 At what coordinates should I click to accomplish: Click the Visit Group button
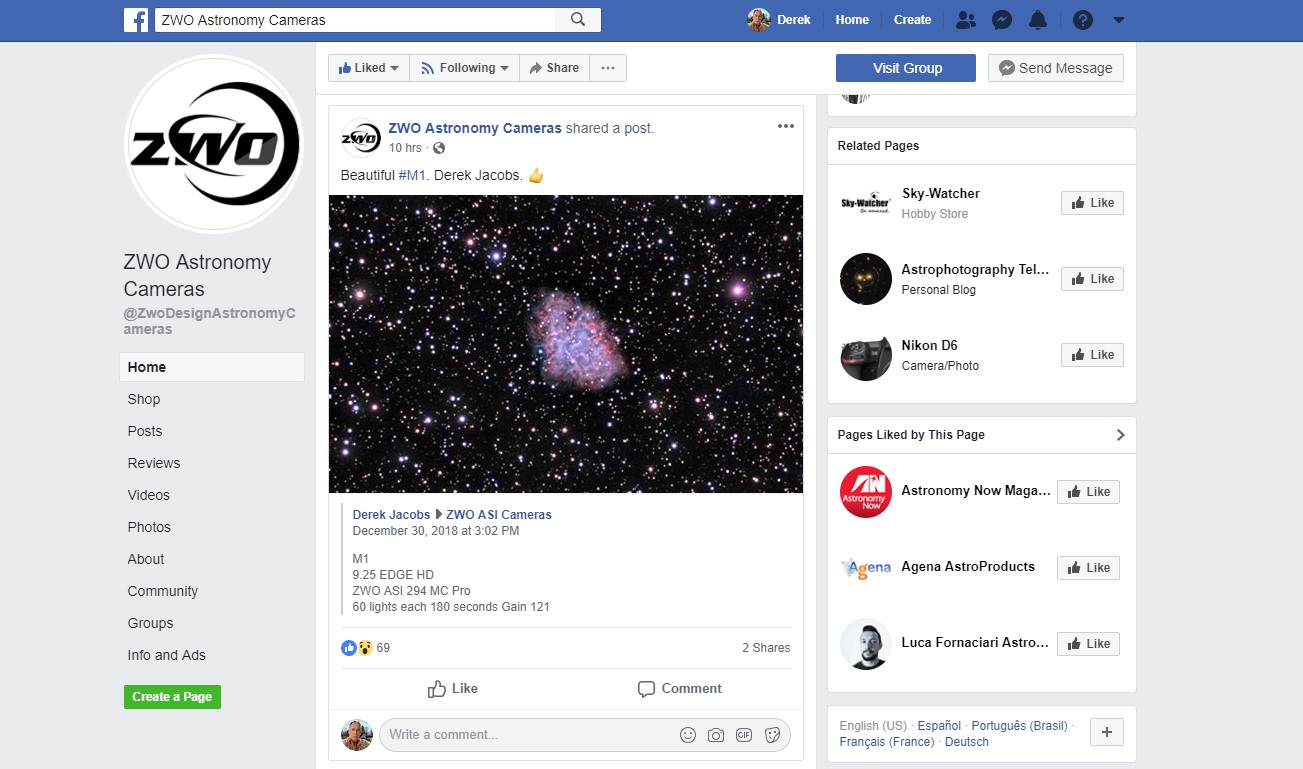tap(906, 68)
